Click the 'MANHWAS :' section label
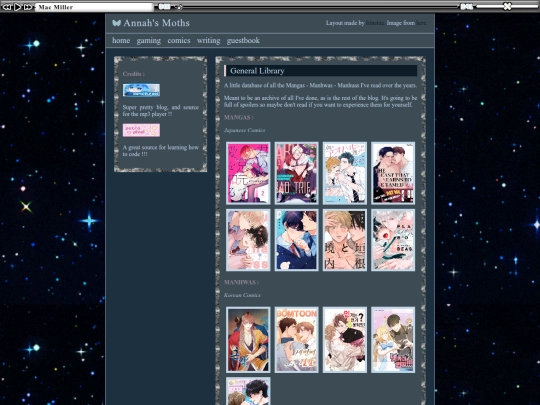 tap(241, 282)
